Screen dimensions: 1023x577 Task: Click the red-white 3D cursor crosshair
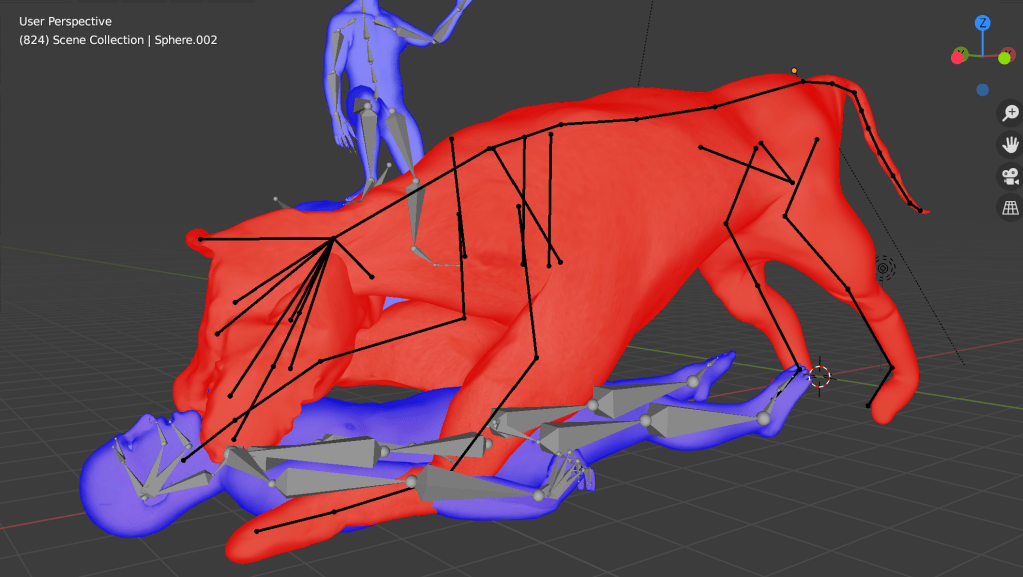click(x=819, y=377)
